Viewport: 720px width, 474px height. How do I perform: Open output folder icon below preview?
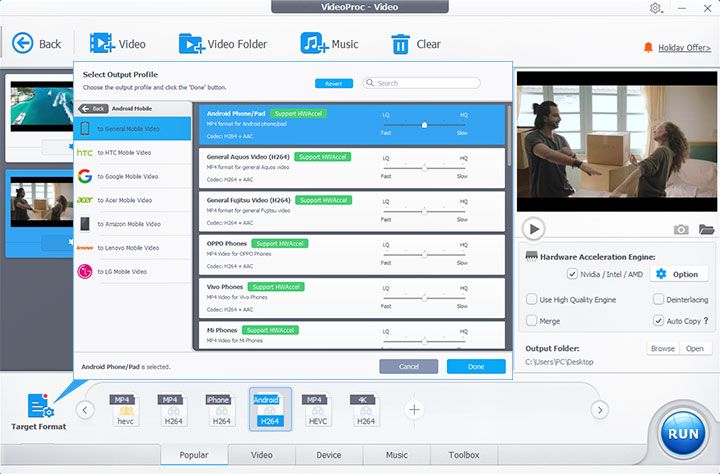(706, 229)
